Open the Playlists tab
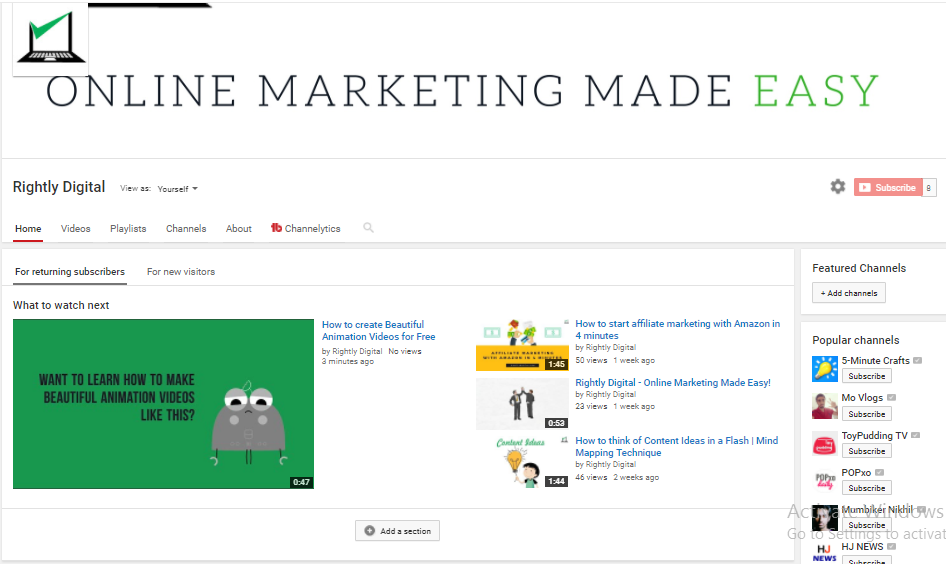Viewport: 946px width, 564px height. click(128, 229)
